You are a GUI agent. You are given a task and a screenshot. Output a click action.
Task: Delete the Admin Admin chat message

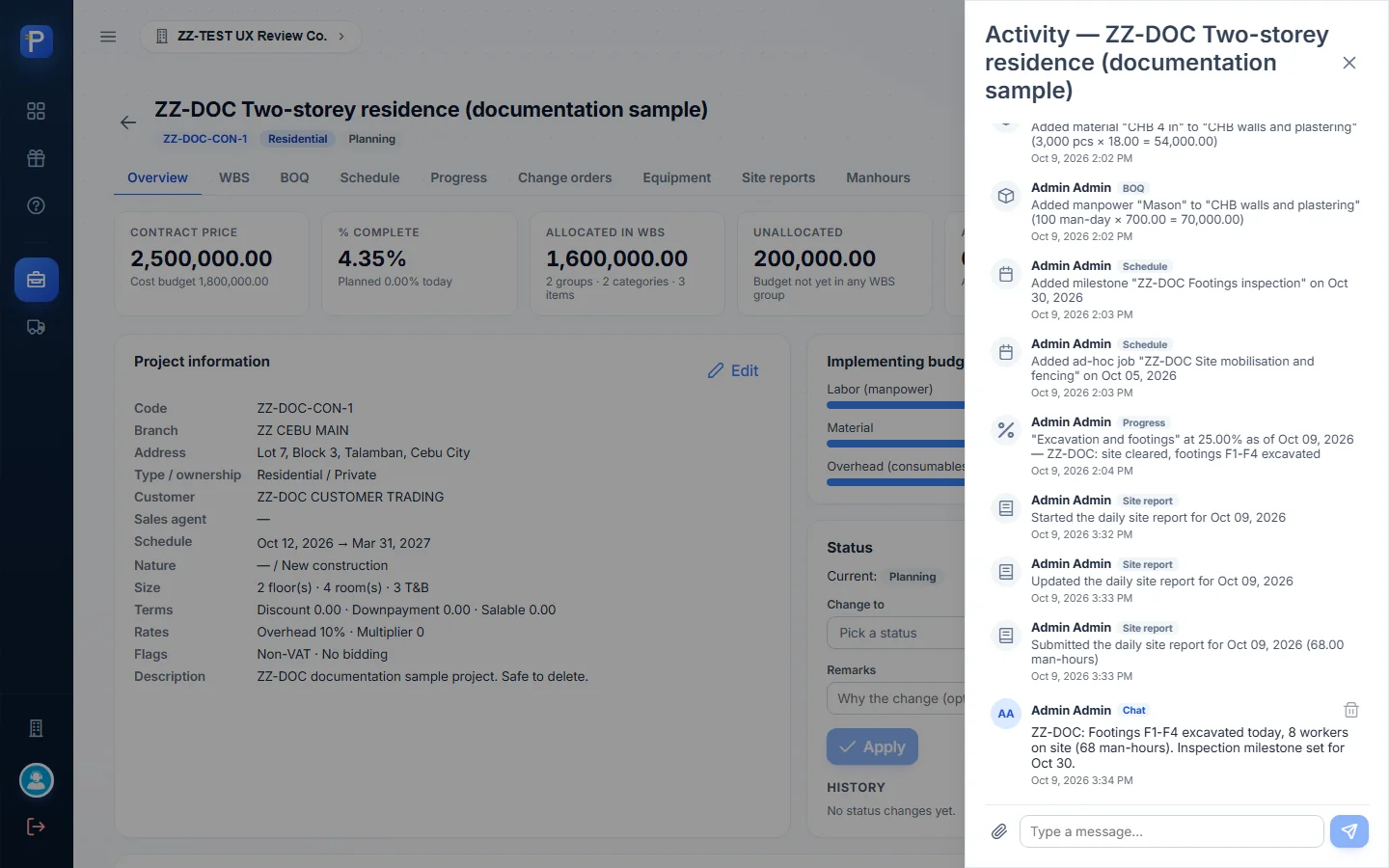coord(1351,710)
